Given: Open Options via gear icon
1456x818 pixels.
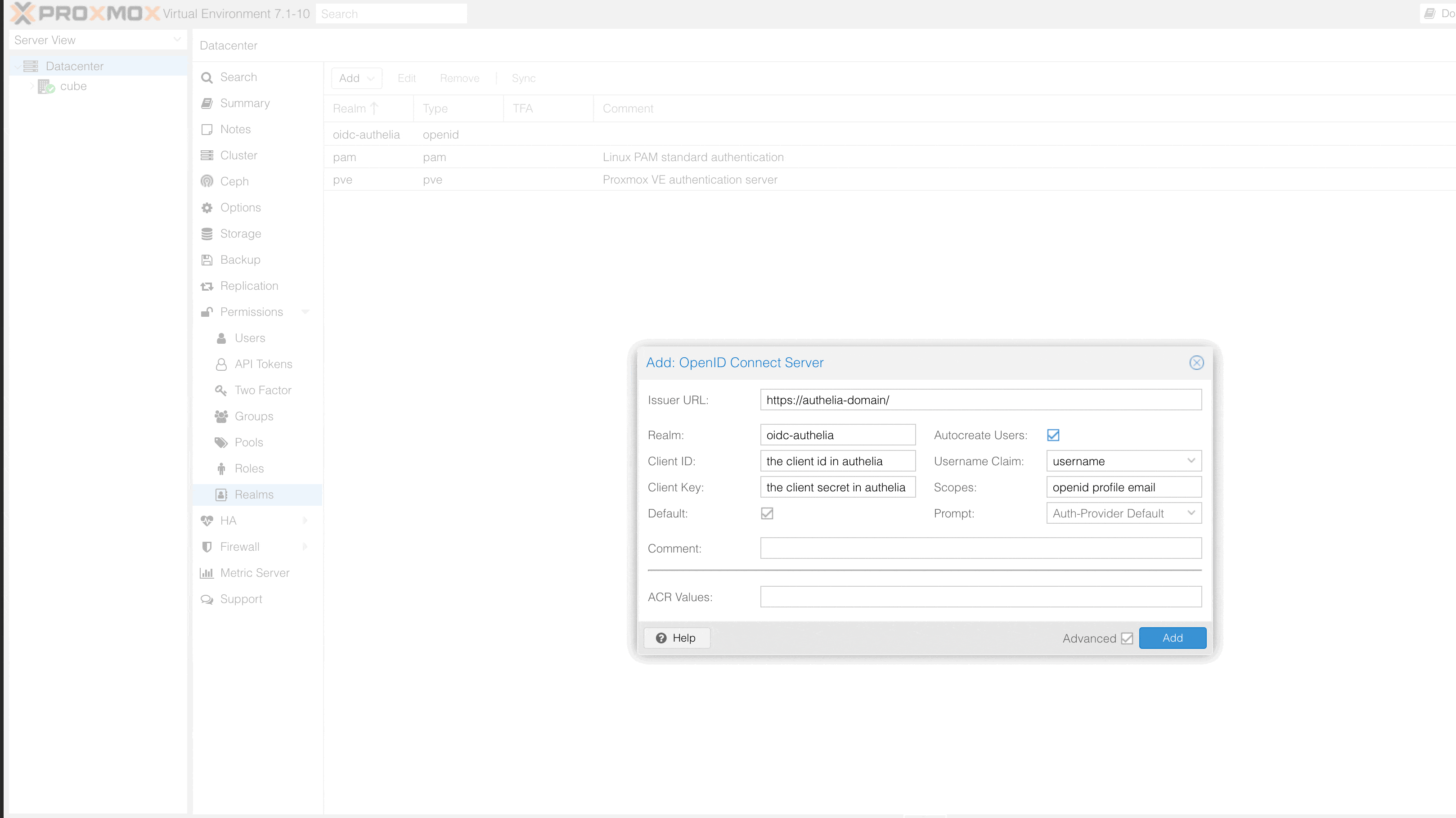Looking at the screenshot, I should click(207, 207).
